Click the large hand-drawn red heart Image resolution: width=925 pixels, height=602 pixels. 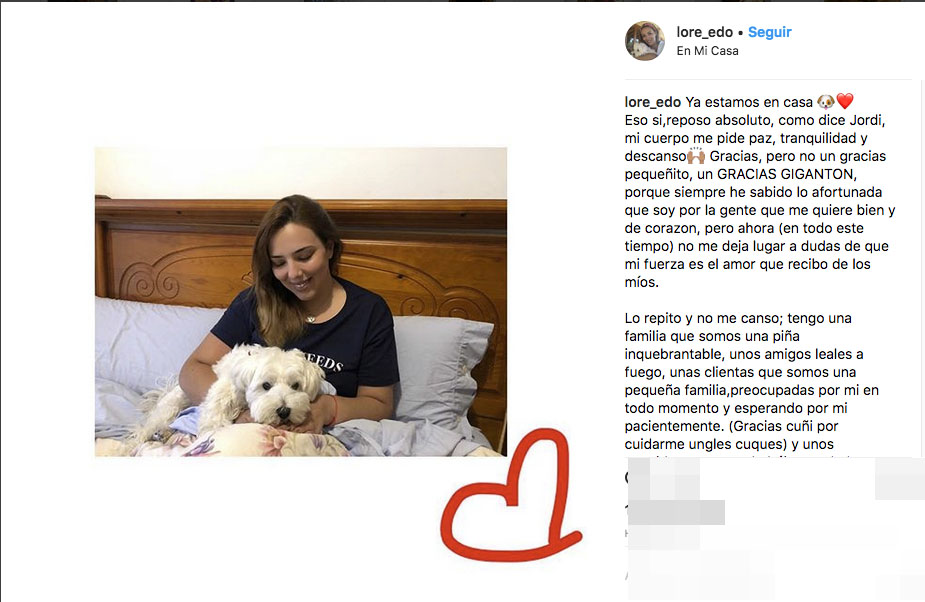511,495
